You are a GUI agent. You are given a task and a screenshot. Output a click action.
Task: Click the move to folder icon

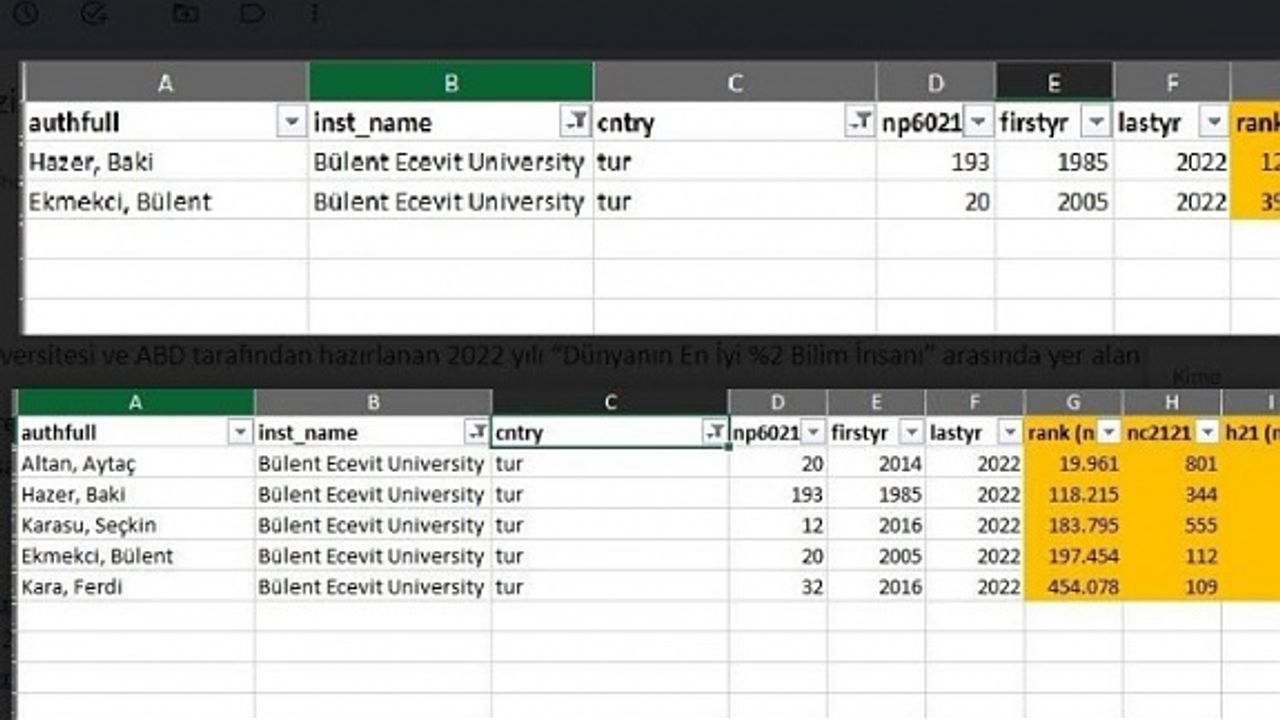(x=184, y=12)
